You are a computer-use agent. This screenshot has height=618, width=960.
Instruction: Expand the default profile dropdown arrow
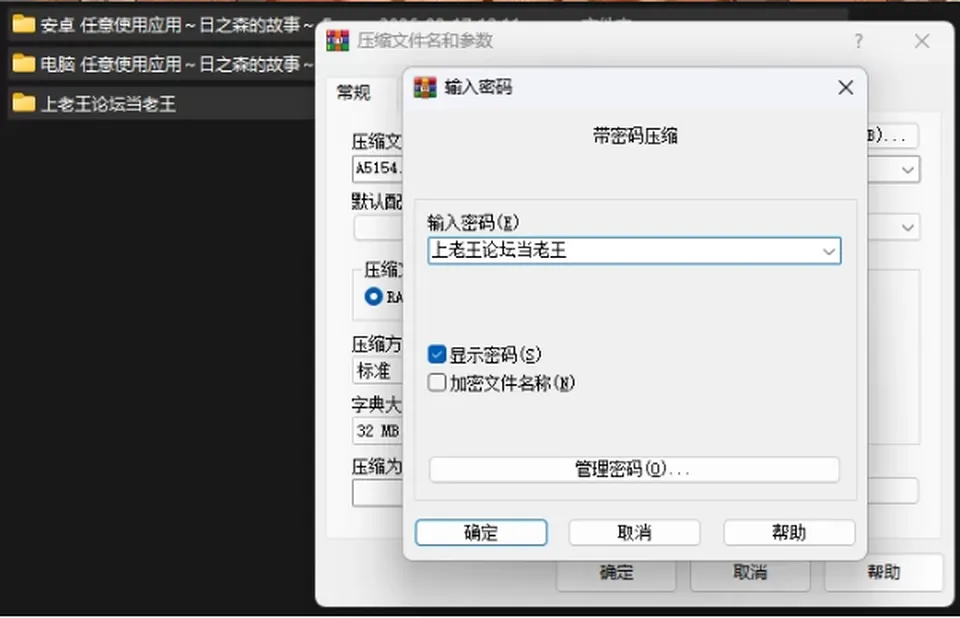pos(907,227)
